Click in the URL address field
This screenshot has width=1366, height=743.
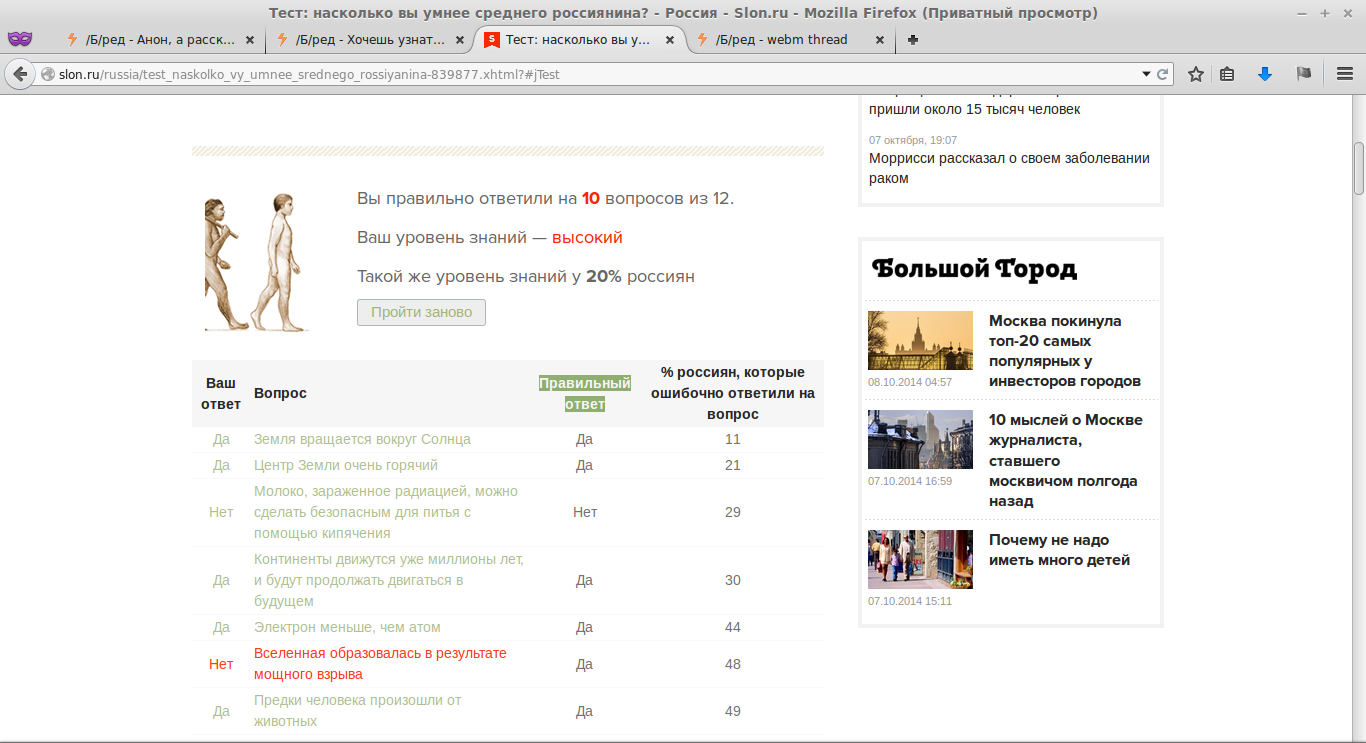(x=600, y=74)
